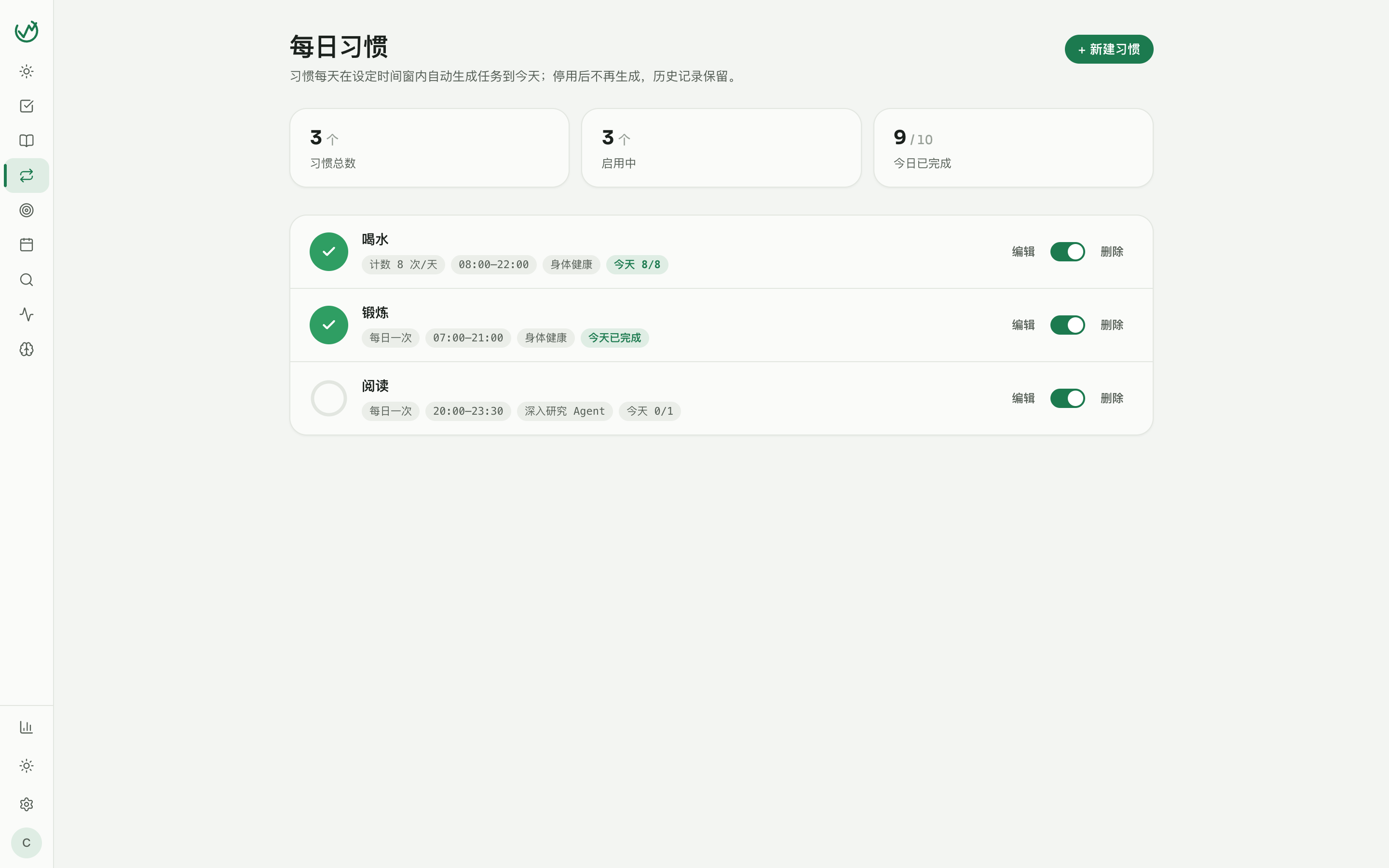This screenshot has height=868, width=1389.
Task: Open the activity pulse sidebar icon
Action: [x=27, y=314]
